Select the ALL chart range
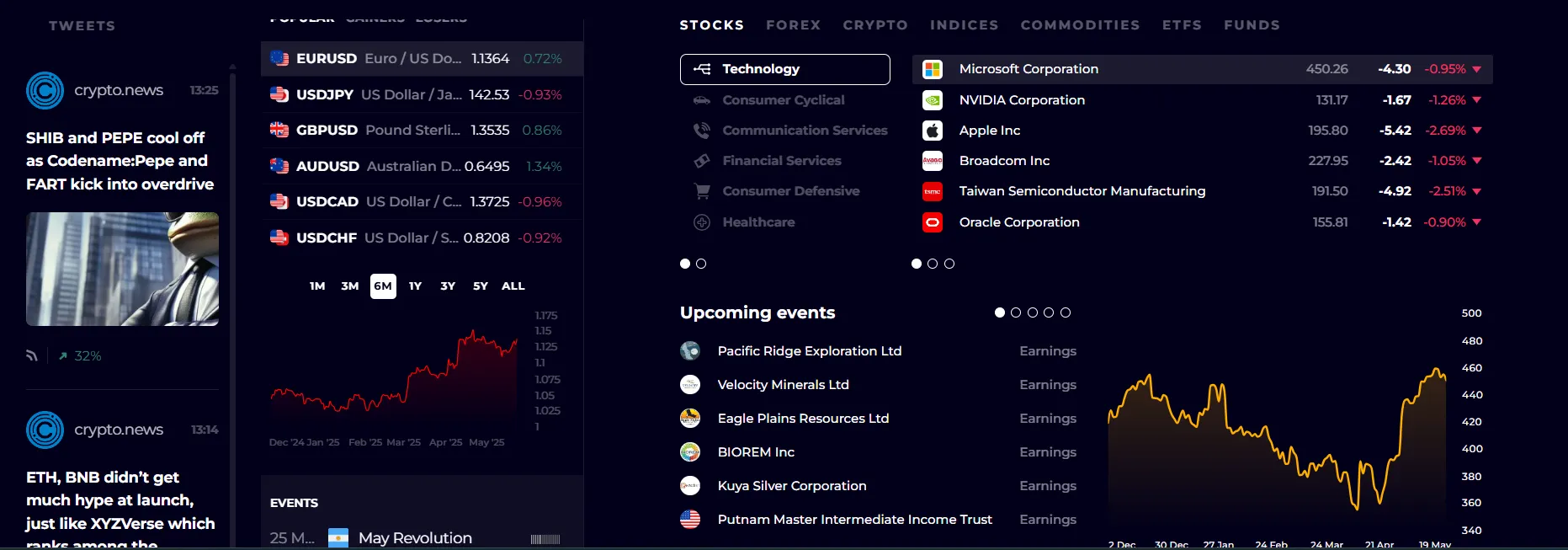The image size is (1568, 550). (513, 286)
